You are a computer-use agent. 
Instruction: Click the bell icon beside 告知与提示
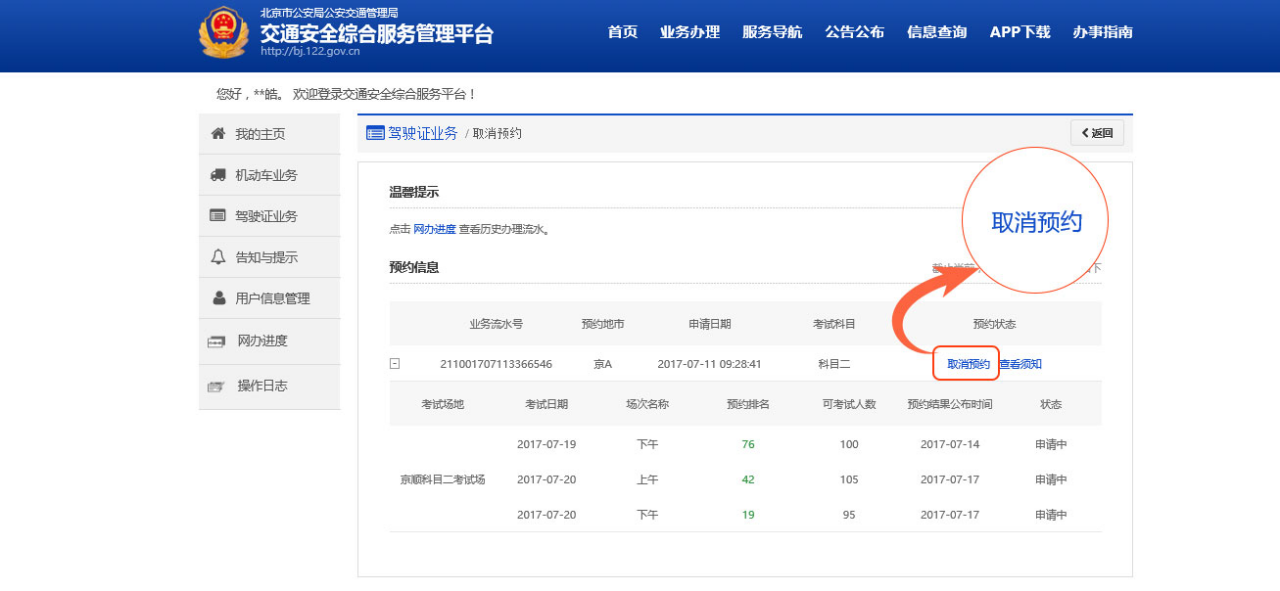(x=218, y=257)
